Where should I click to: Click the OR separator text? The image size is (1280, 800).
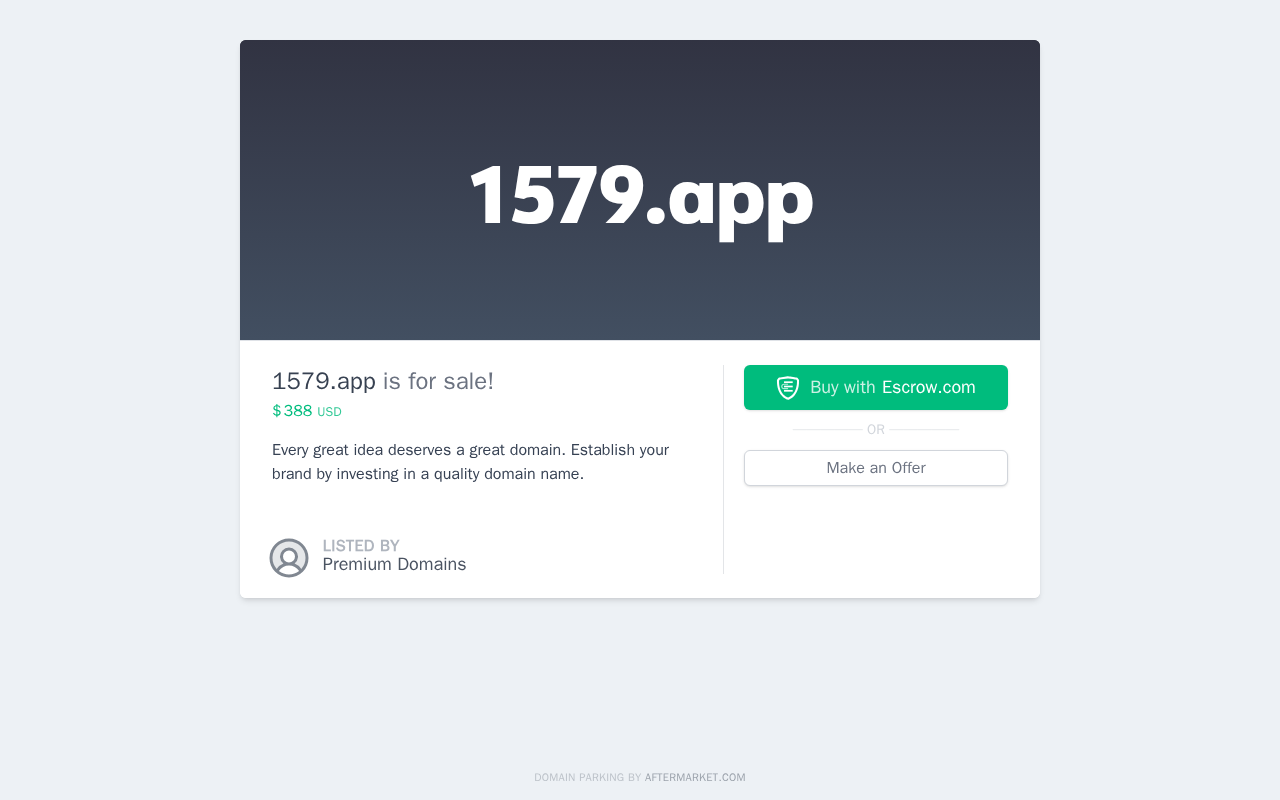[x=876, y=430]
